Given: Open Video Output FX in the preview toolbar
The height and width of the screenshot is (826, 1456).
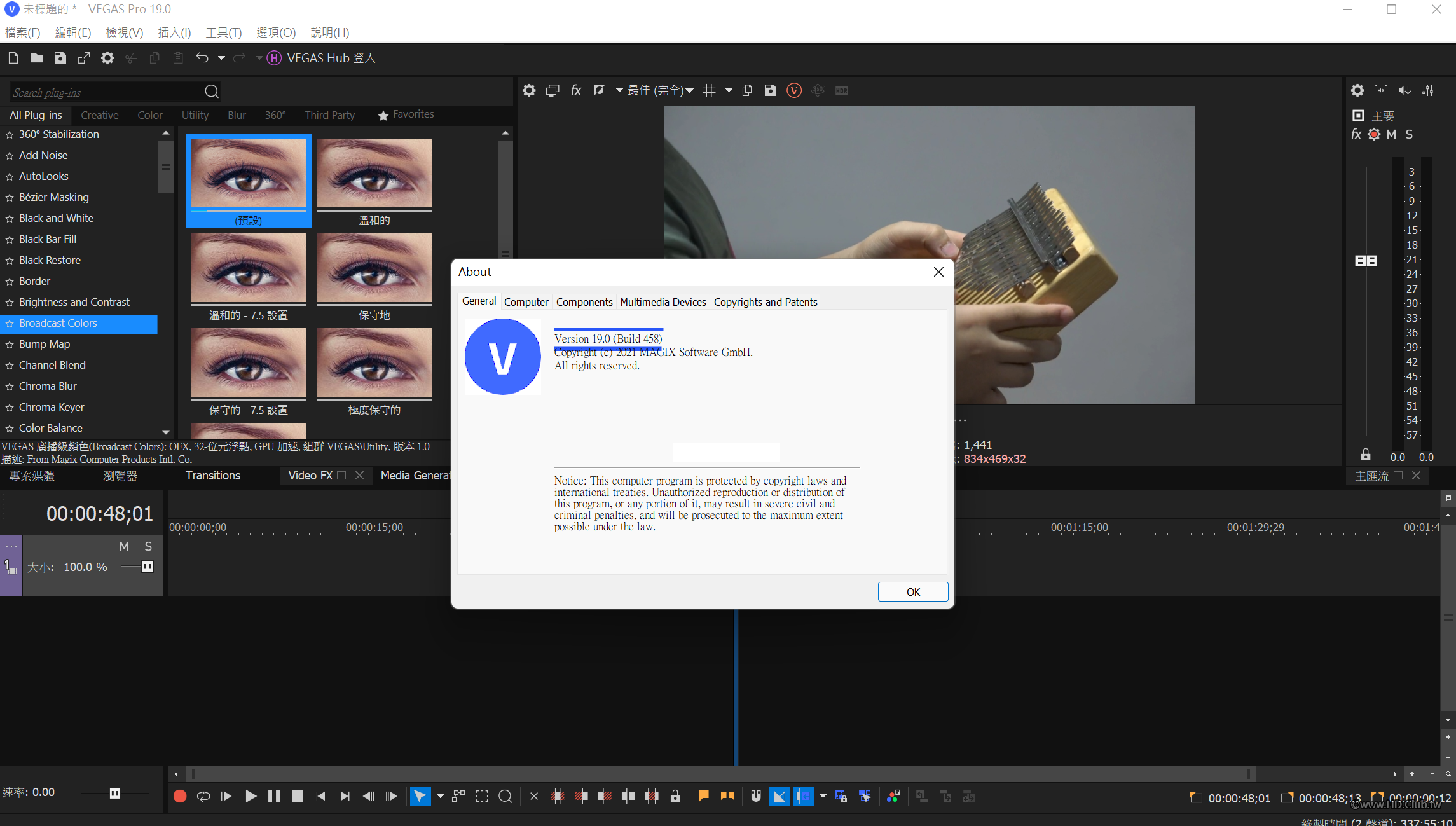Looking at the screenshot, I should point(575,90).
